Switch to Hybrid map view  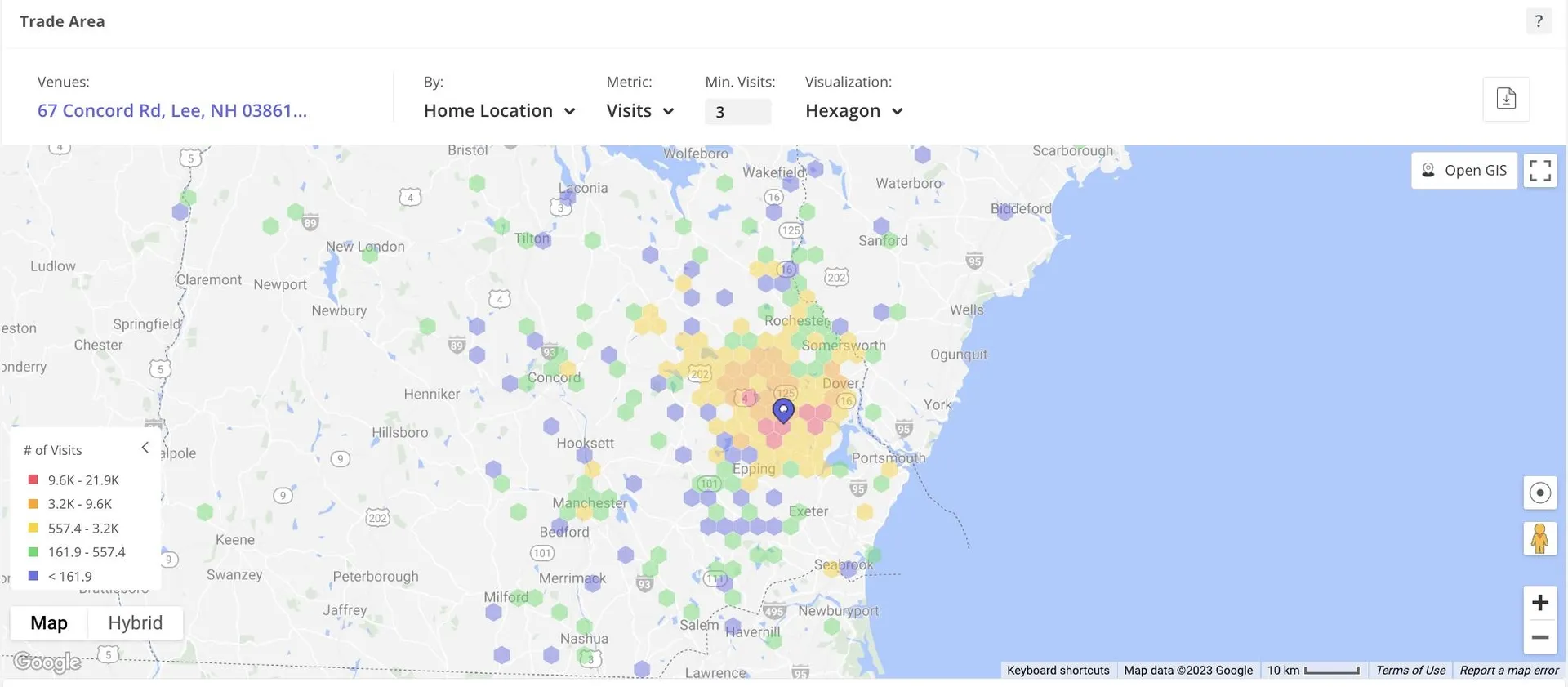pos(136,623)
